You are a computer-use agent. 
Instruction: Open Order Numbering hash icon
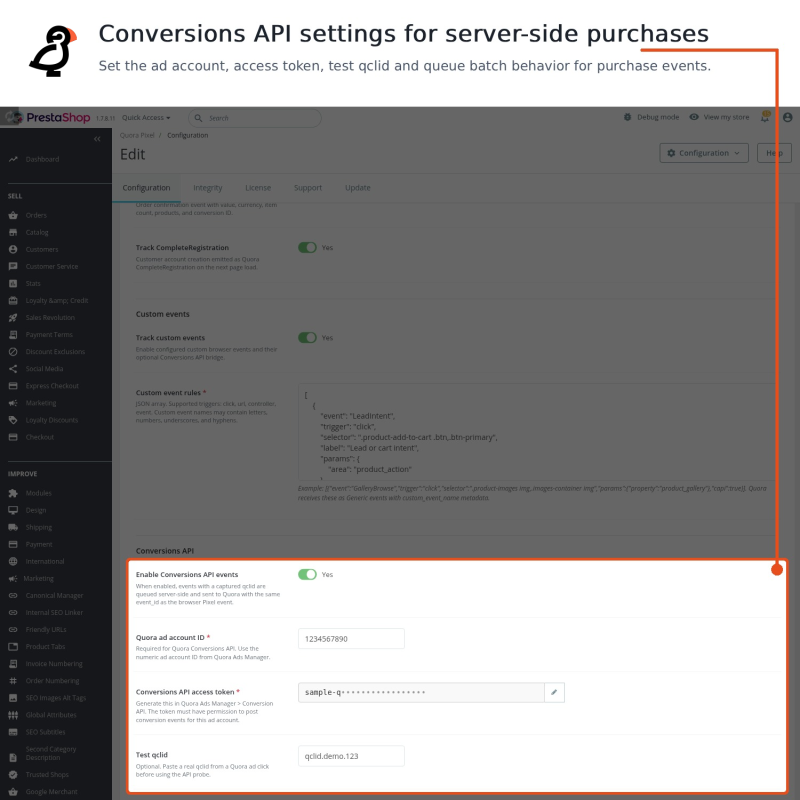click(13, 681)
